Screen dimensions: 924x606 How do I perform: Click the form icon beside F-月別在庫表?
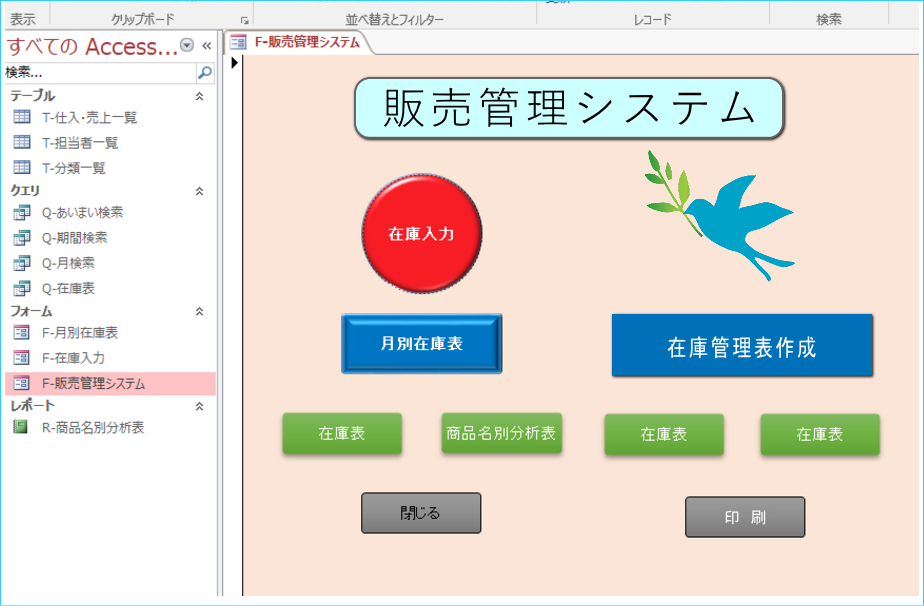(x=22, y=332)
